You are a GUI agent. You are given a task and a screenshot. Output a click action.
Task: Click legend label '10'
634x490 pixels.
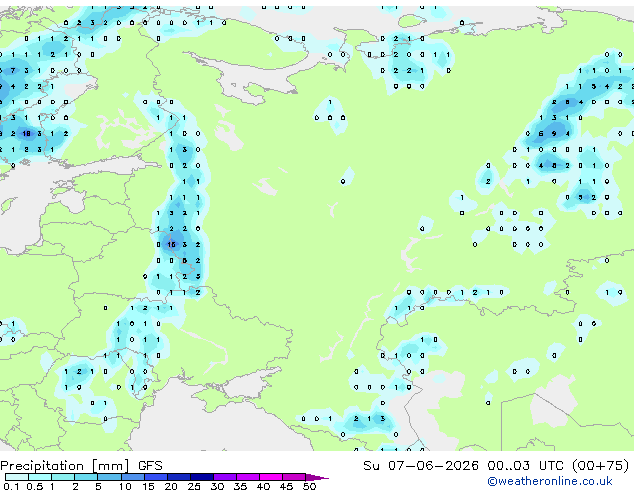pos(125,486)
